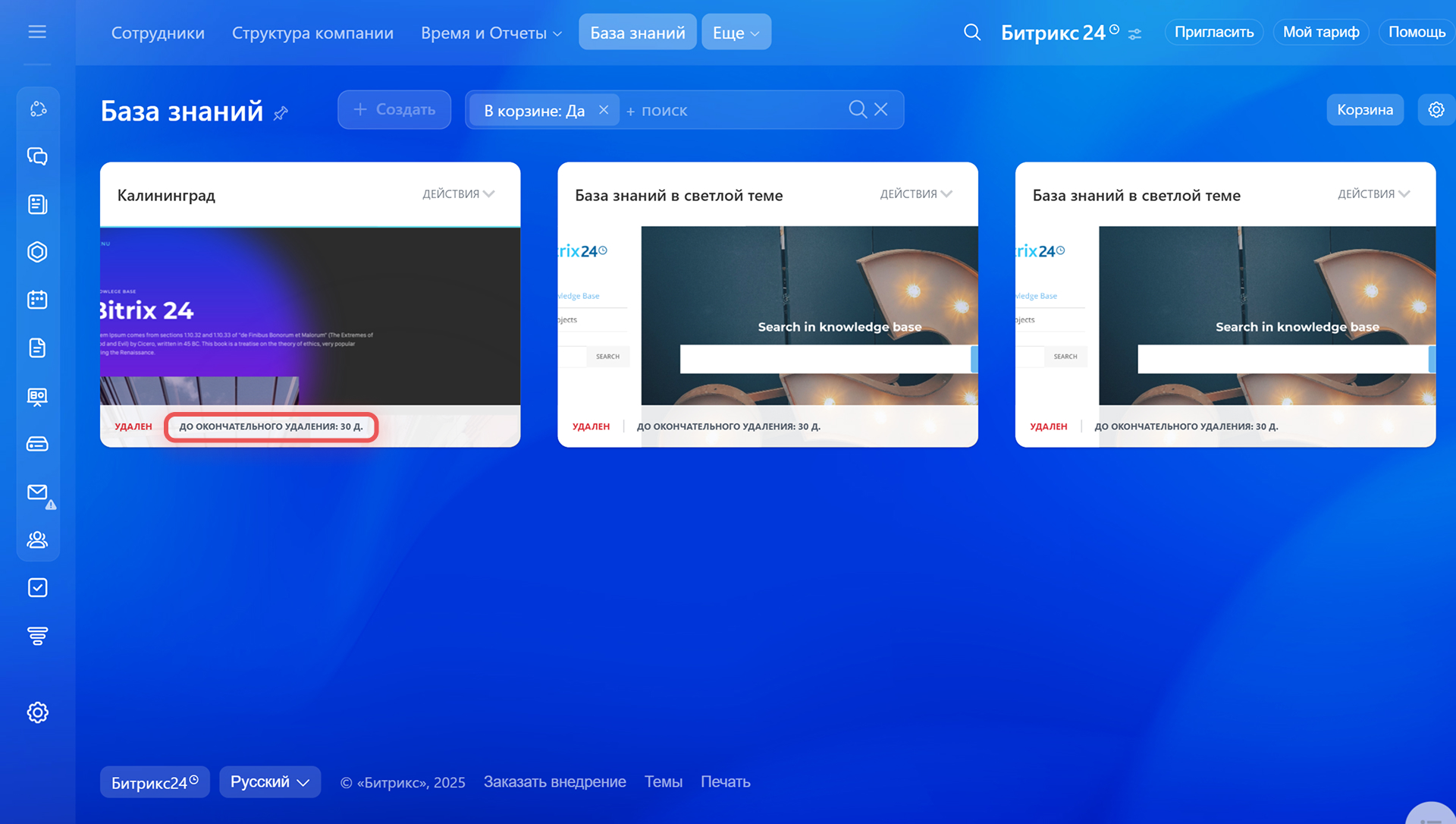Click the Битрикс24 footer button

(x=155, y=782)
